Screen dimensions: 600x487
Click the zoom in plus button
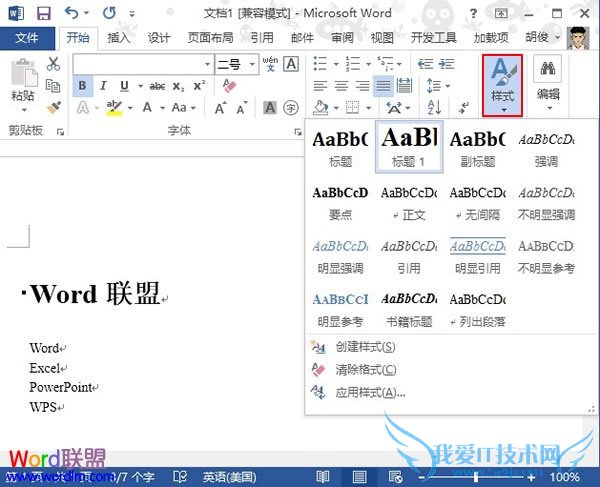click(x=530, y=477)
